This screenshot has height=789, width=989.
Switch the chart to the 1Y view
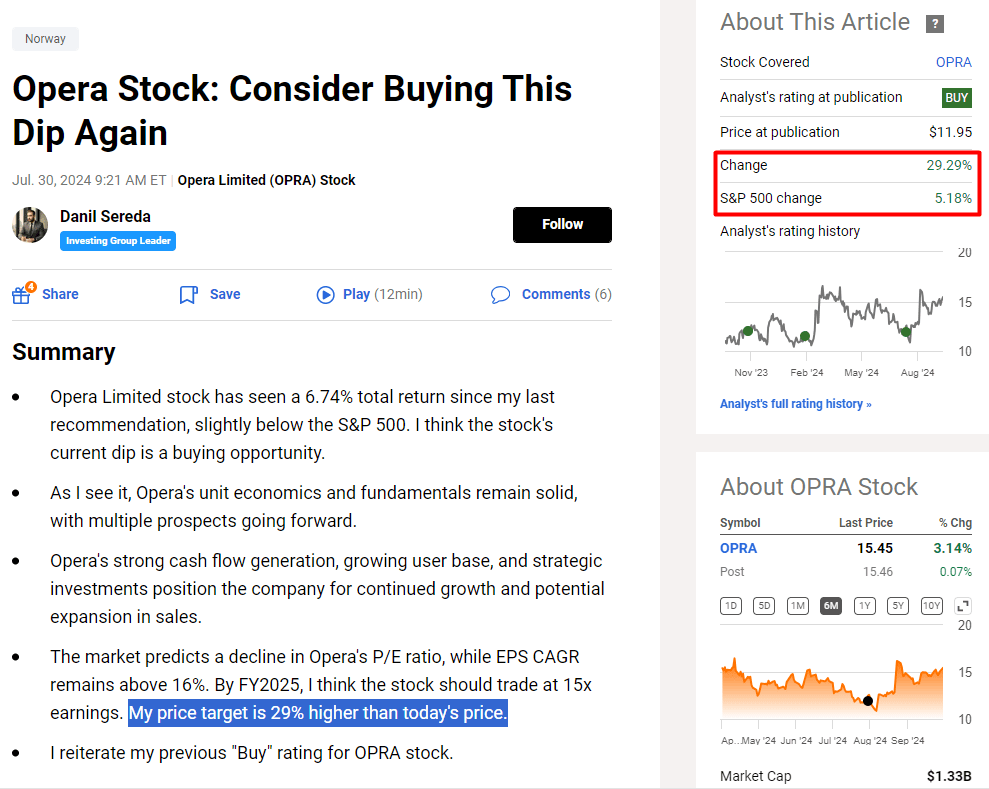(864, 605)
